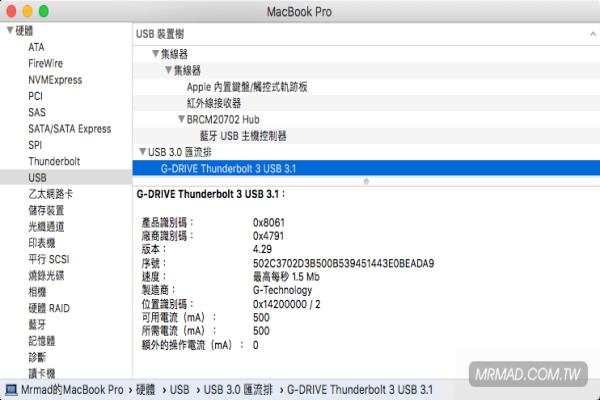Click Mrmad的MacBook Pro in the path bar

[x=72, y=390]
